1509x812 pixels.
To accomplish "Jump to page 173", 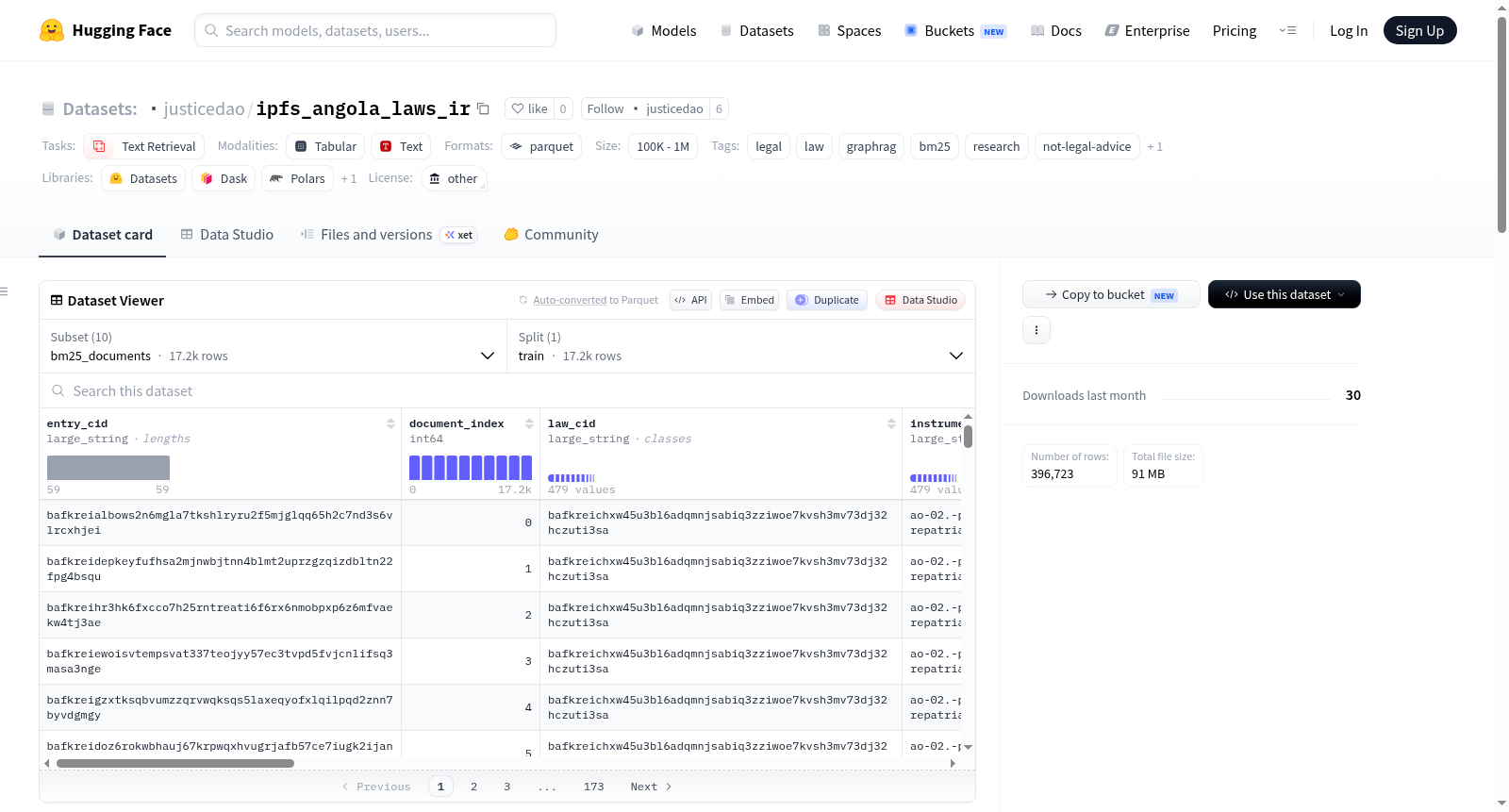I will click(x=593, y=787).
